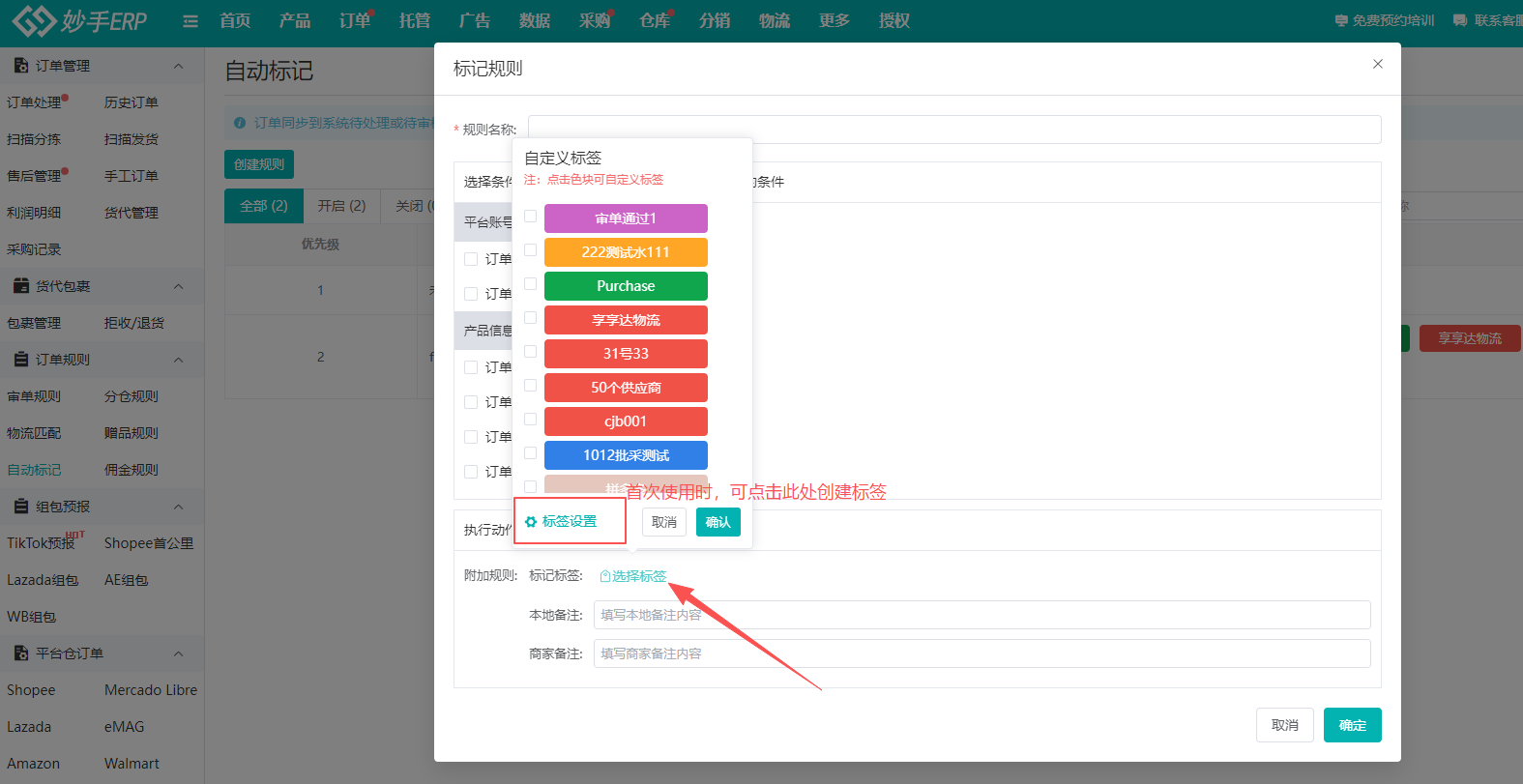
Task: Click the 订单规则 section icon in sidebar
Action: [x=20, y=360]
